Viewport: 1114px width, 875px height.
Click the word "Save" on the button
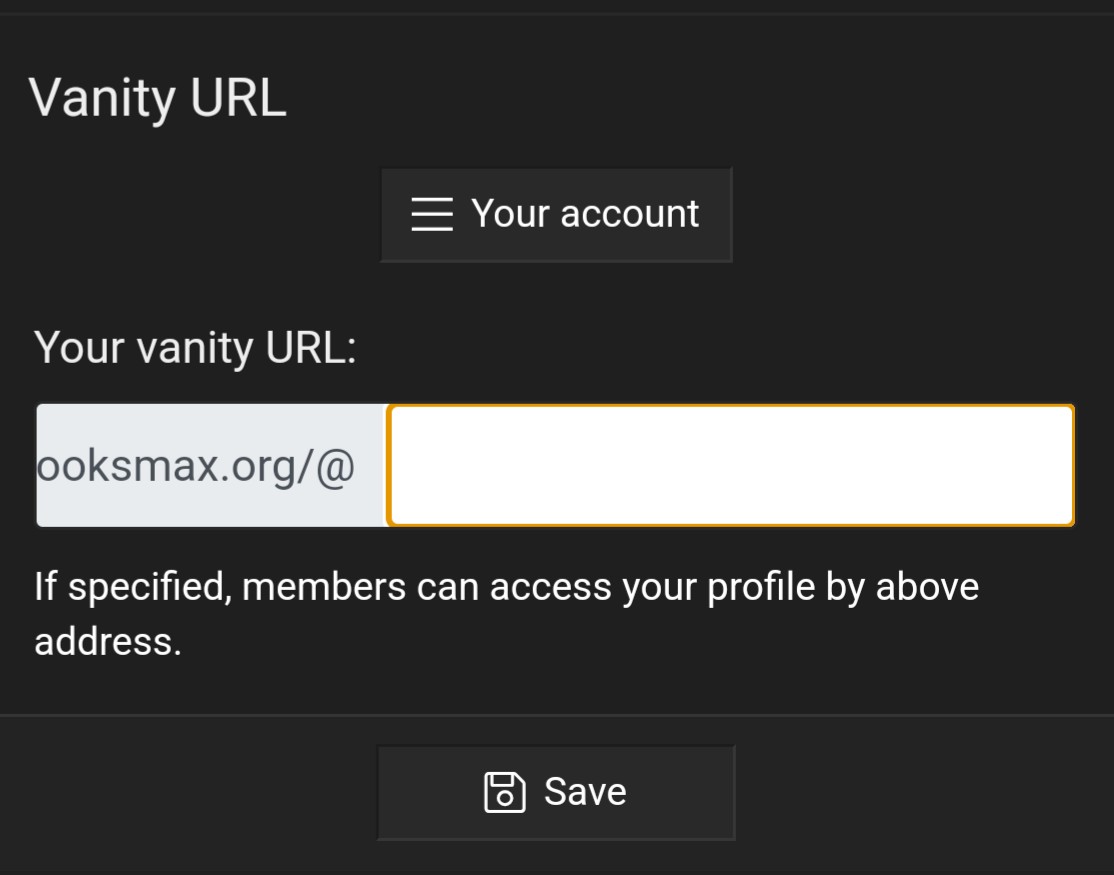585,792
